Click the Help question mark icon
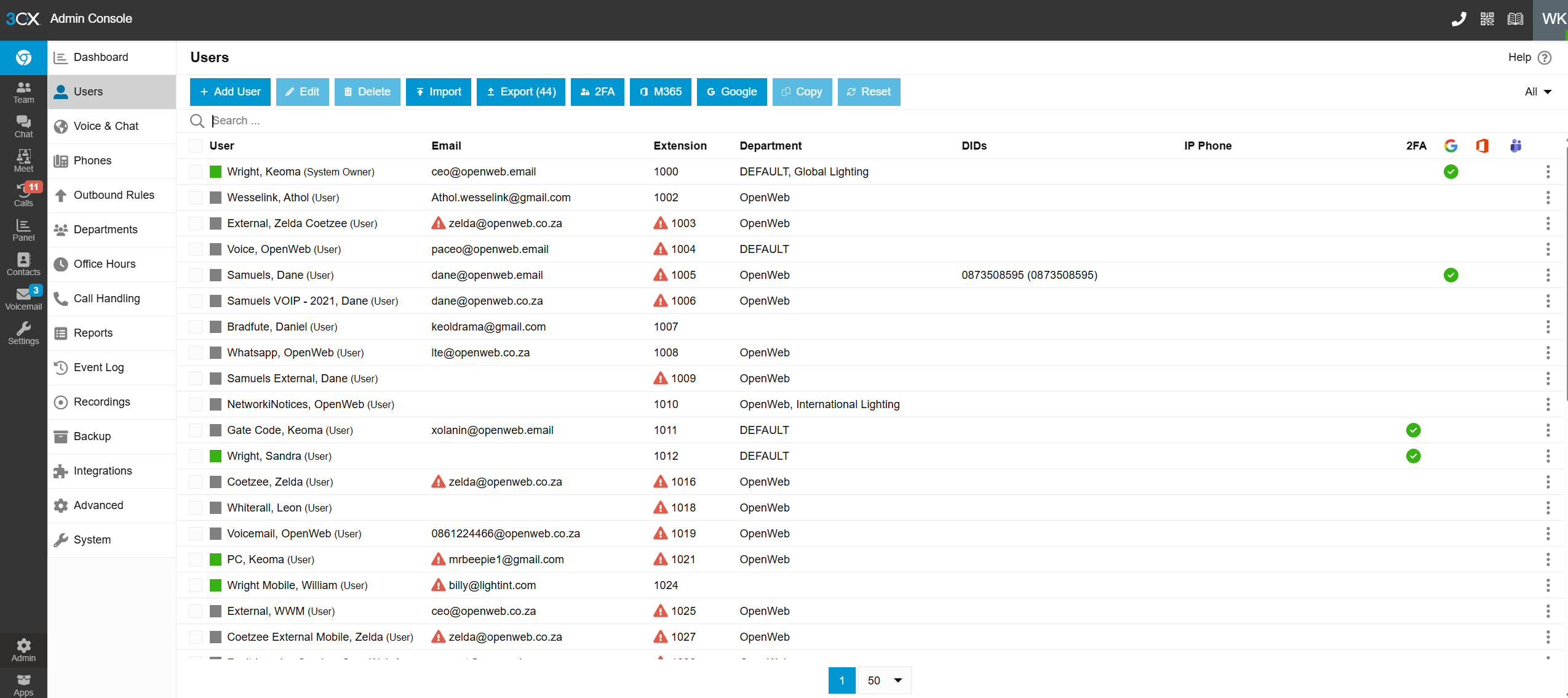 click(1544, 57)
